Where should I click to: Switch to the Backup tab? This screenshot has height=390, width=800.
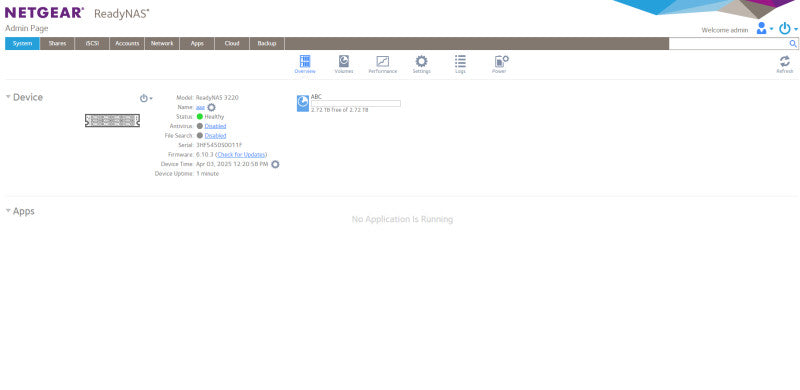click(x=267, y=43)
